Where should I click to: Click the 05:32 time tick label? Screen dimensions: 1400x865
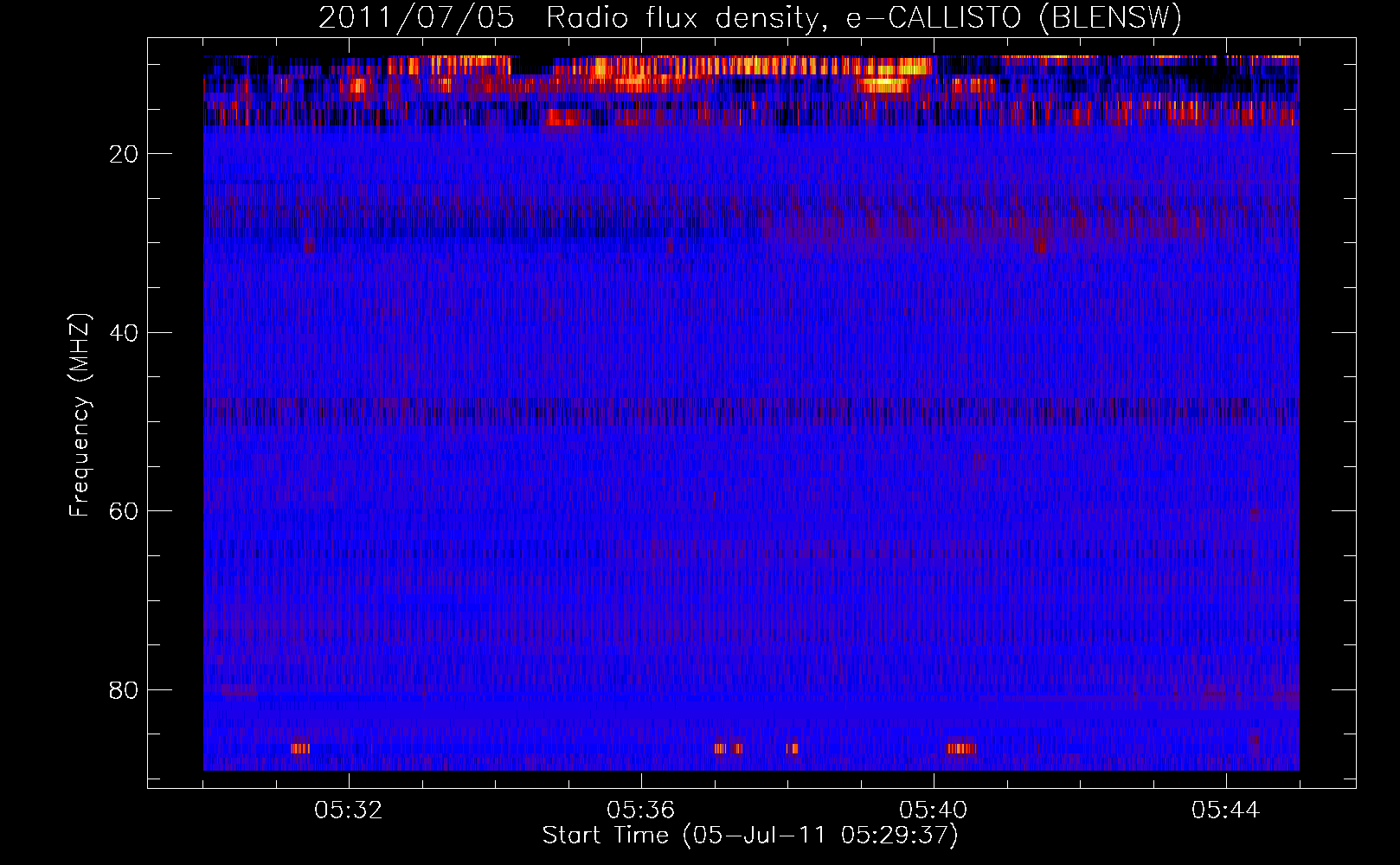point(349,811)
